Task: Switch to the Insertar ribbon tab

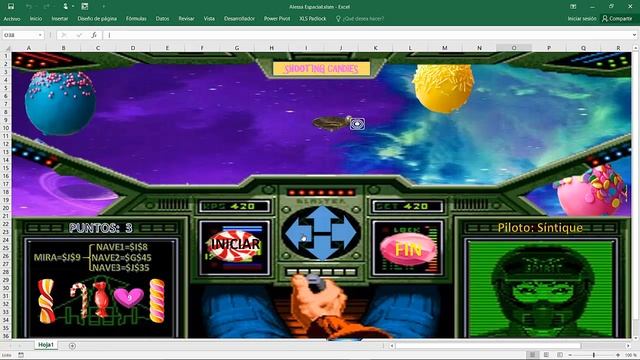Action: coord(60,19)
